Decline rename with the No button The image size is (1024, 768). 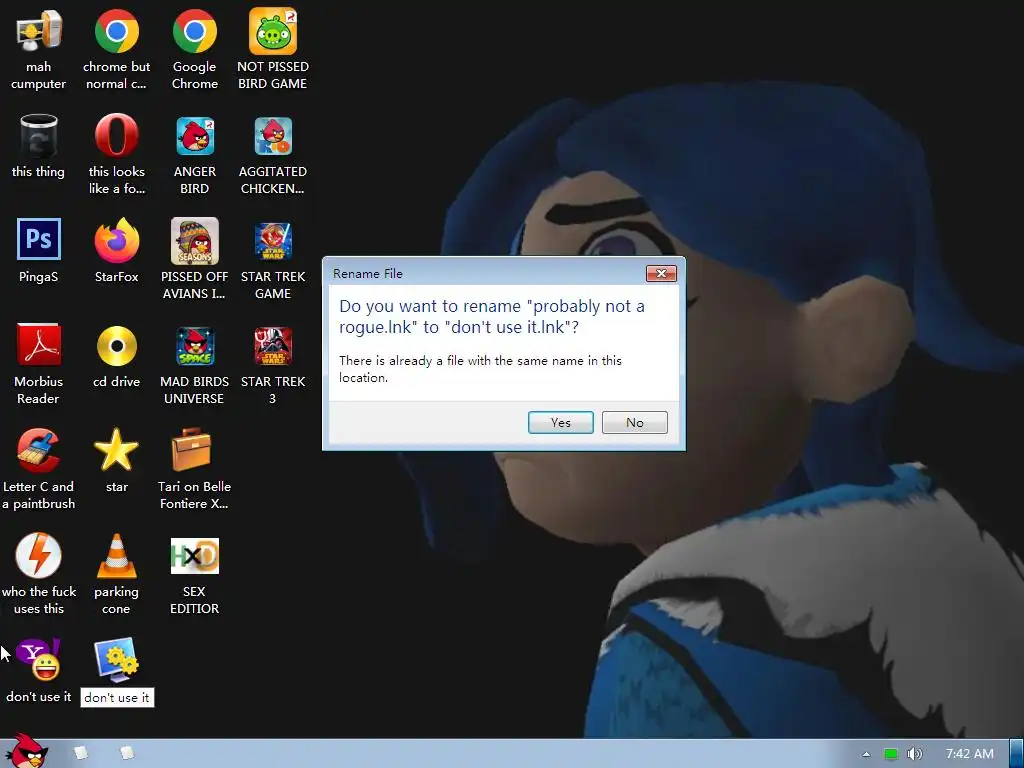(x=635, y=423)
